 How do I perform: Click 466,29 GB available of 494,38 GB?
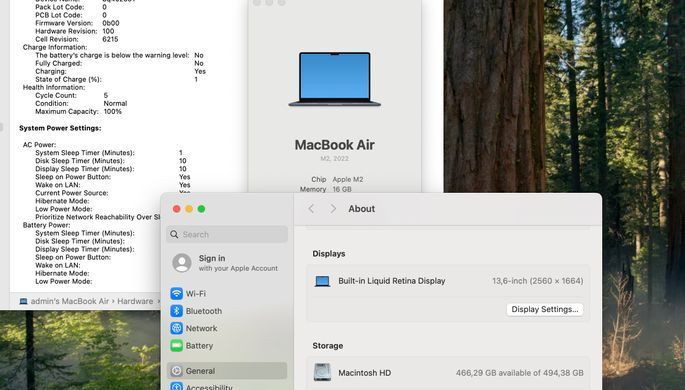pos(520,373)
